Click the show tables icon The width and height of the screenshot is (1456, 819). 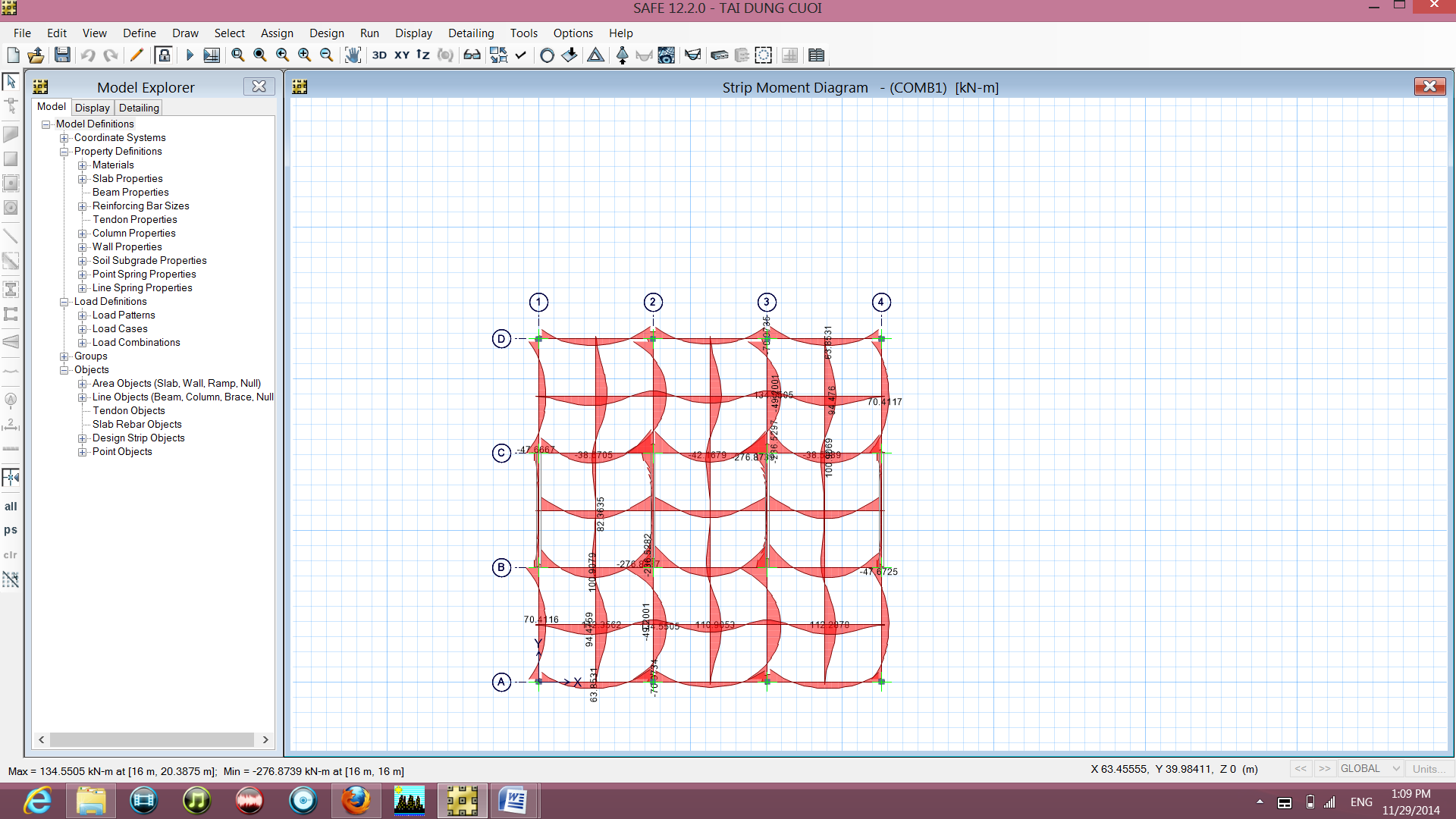click(816, 55)
